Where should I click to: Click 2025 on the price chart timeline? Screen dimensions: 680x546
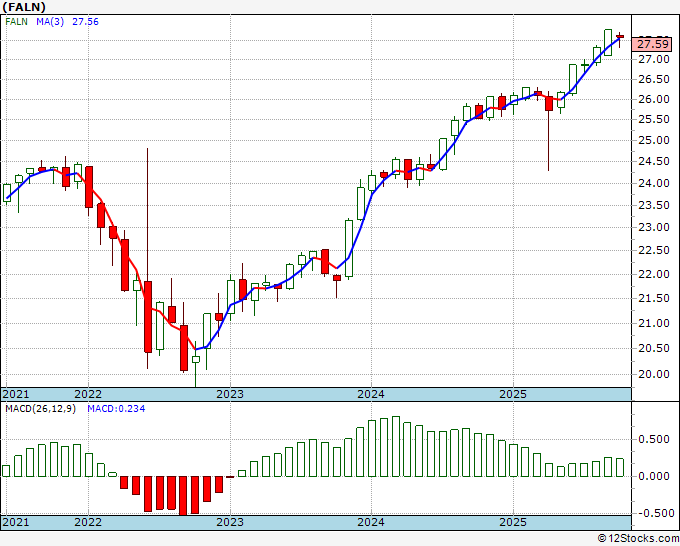click(x=513, y=394)
